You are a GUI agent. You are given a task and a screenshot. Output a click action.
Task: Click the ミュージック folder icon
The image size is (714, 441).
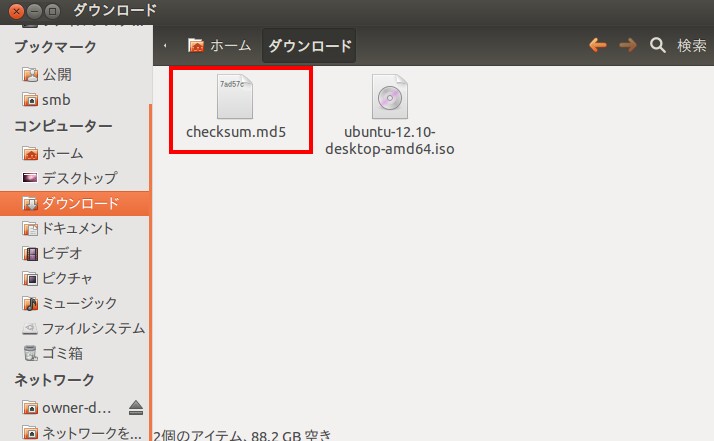click(x=30, y=303)
